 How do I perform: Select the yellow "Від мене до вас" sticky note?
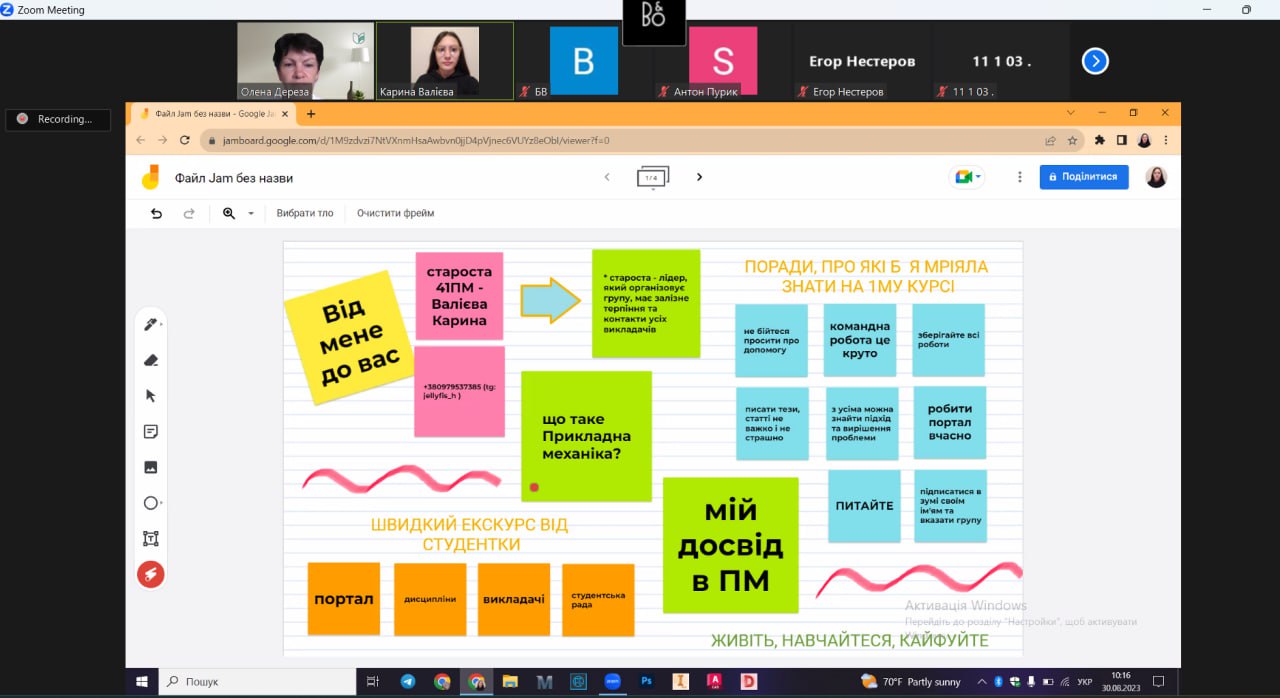coord(350,339)
